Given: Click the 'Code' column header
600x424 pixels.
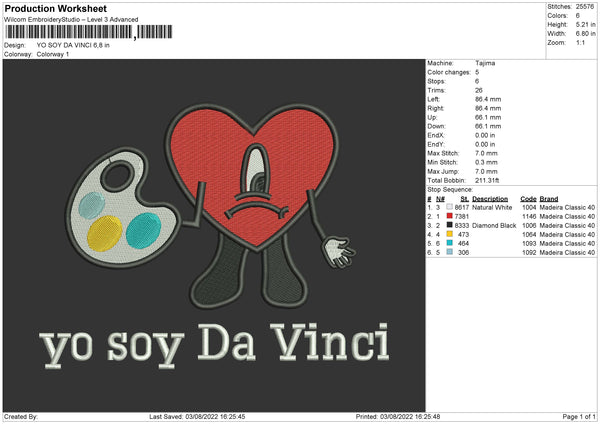Looking at the screenshot, I should [x=528, y=199].
